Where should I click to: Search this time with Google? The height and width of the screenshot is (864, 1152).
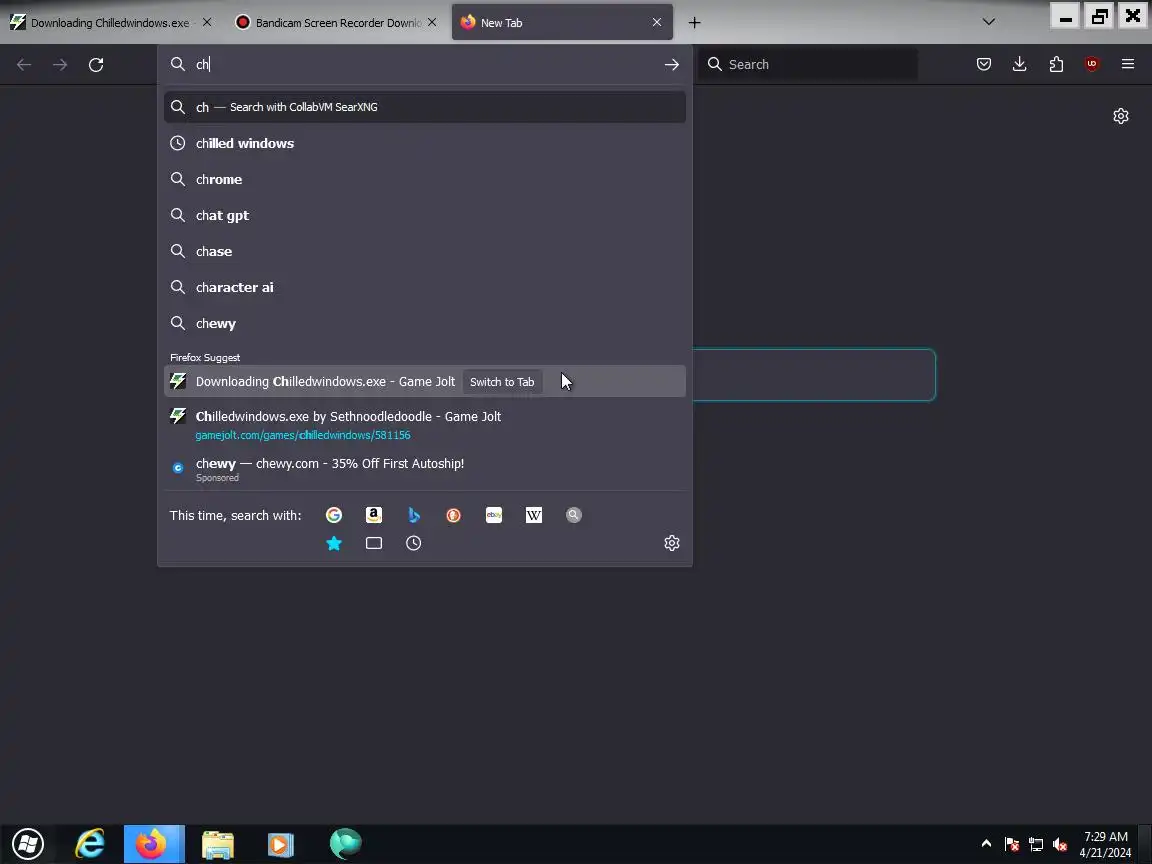click(334, 515)
